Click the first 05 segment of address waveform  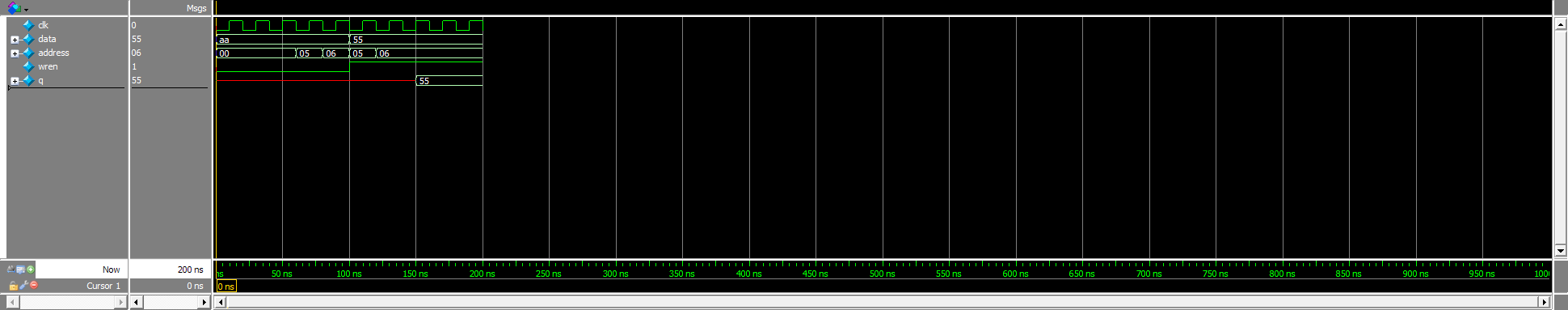point(305,53)
